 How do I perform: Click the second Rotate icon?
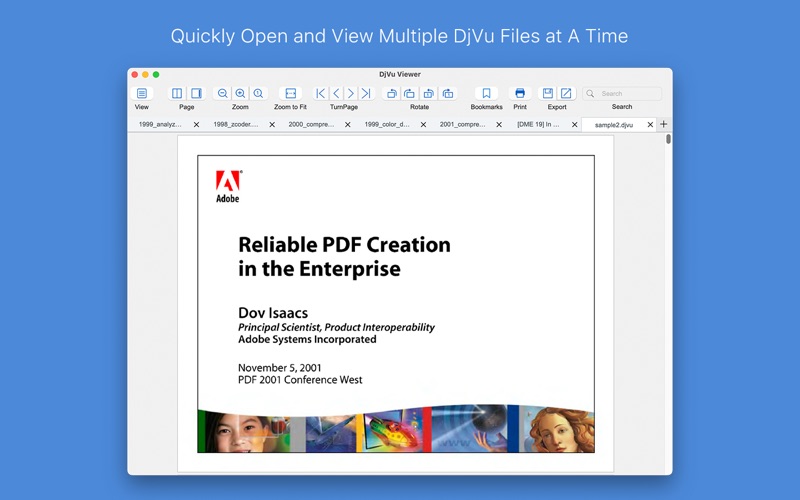point(410,93)
